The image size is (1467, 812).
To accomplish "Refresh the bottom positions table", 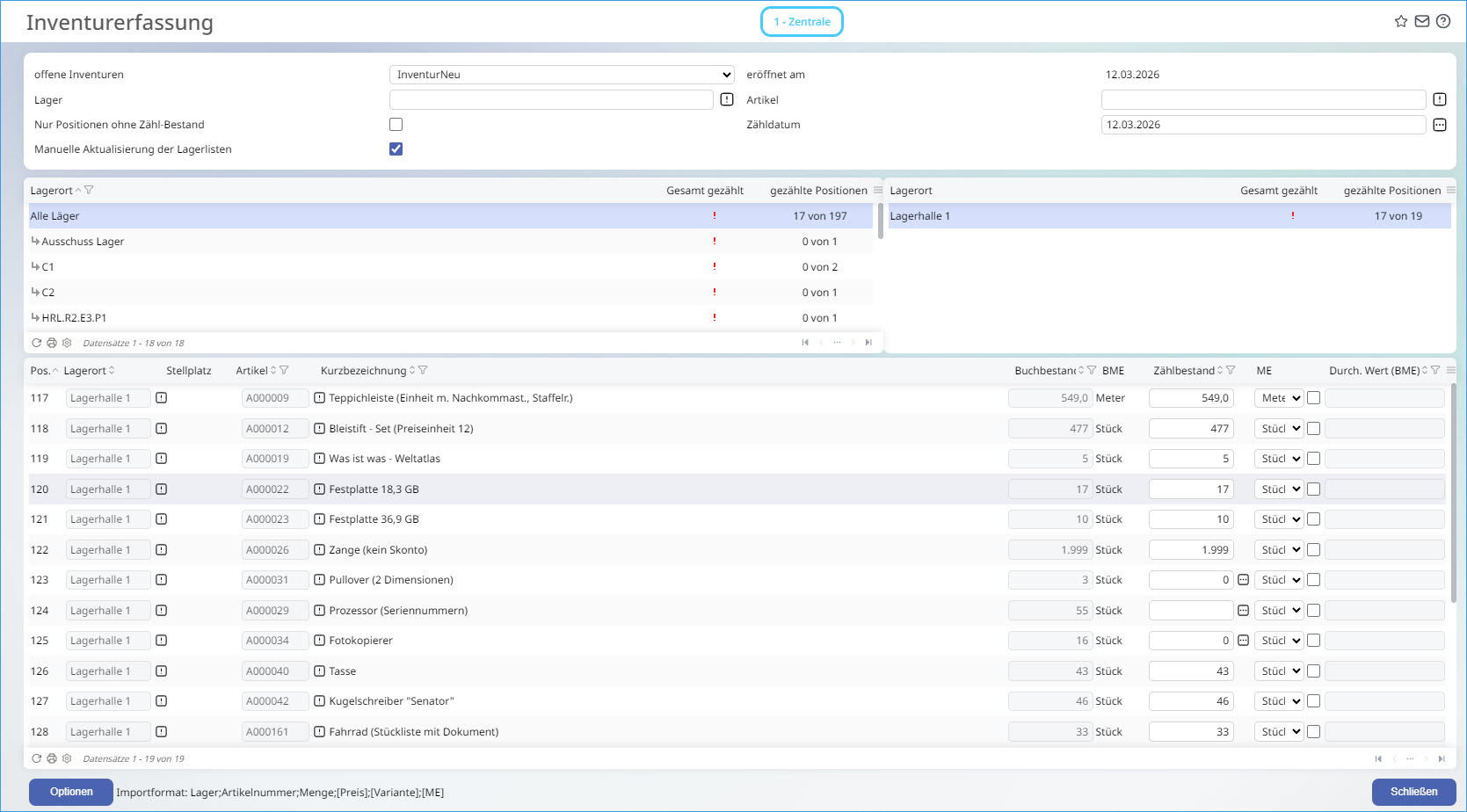I will [36, 758].
